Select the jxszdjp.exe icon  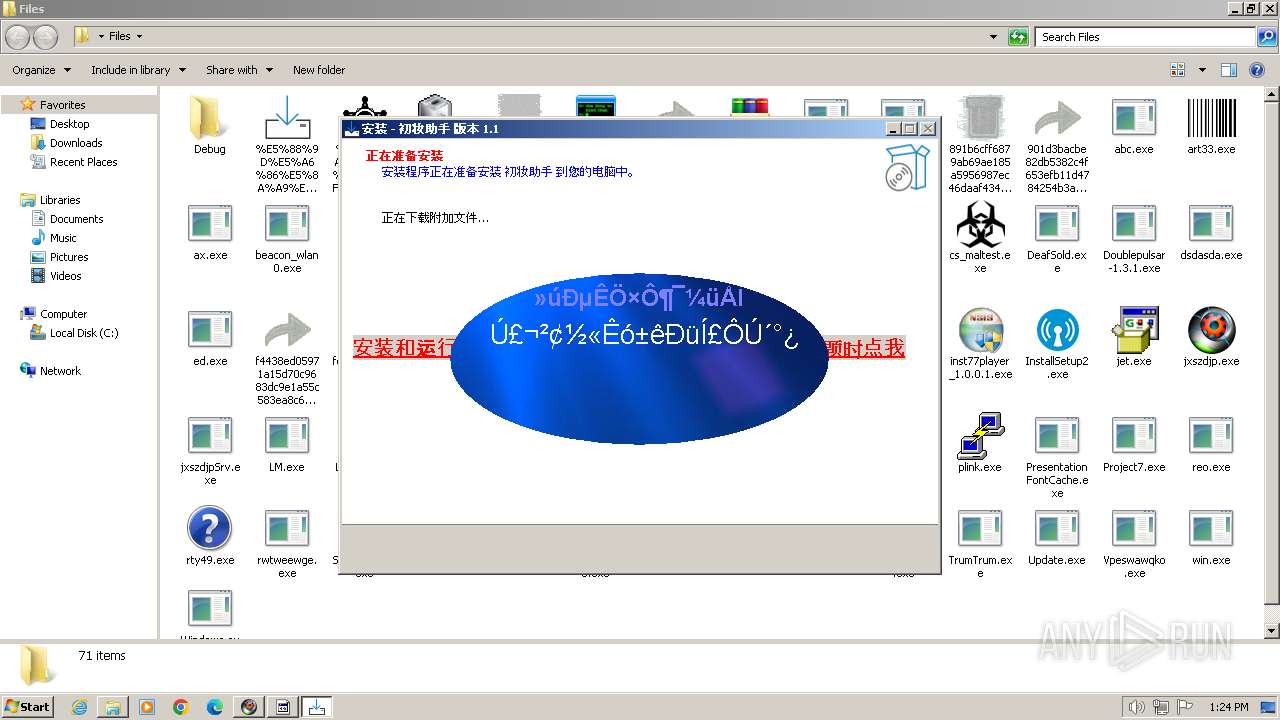(x=1211, y=330)
